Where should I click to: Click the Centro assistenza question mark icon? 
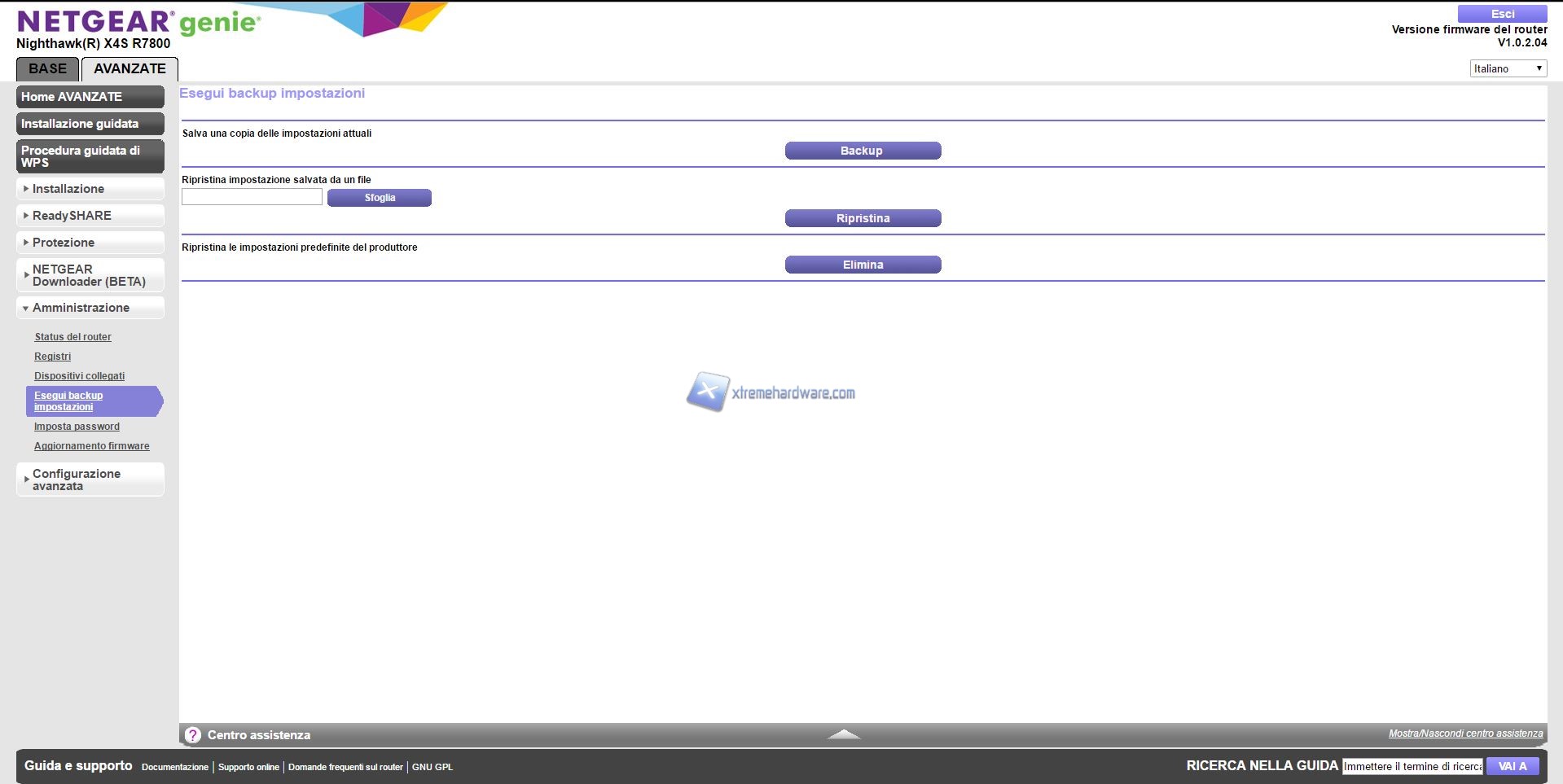(193, 734)
